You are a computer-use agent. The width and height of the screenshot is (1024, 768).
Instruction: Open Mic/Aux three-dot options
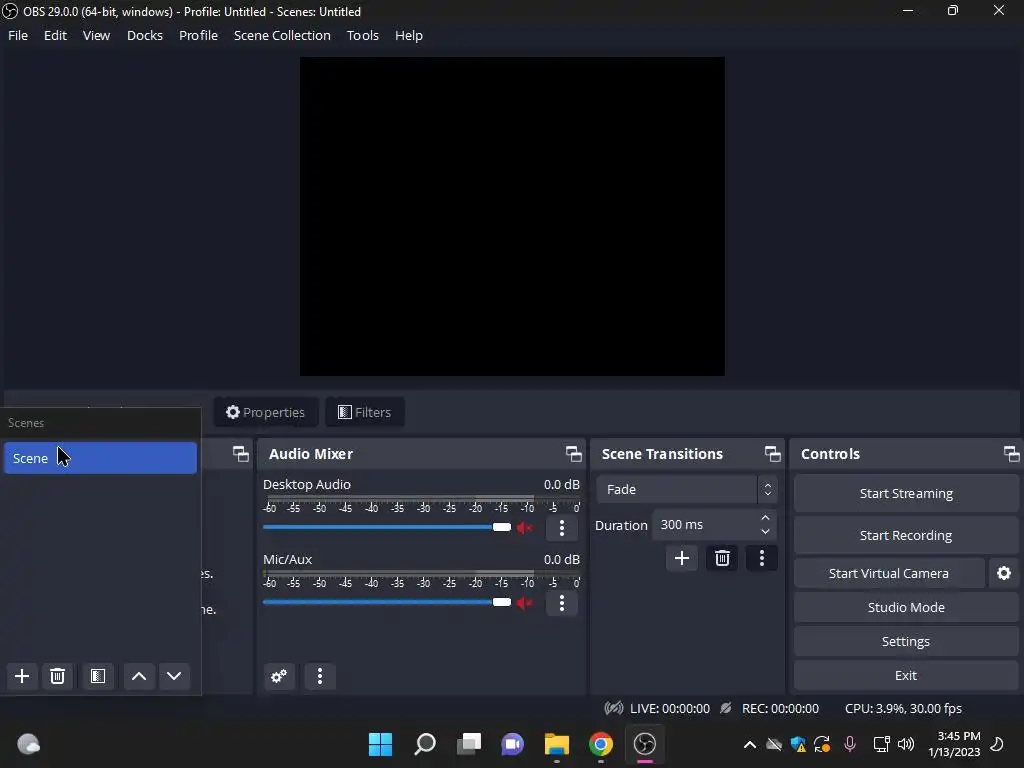562,603
